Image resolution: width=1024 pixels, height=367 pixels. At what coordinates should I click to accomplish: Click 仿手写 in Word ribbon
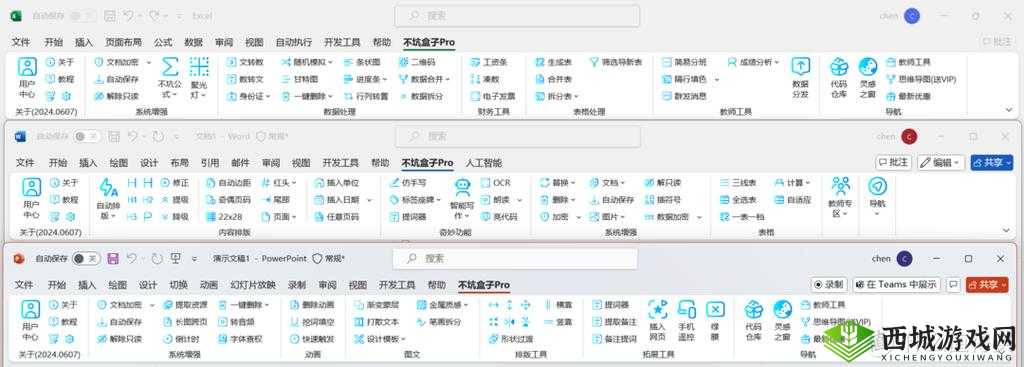click(x=408, y=183)
